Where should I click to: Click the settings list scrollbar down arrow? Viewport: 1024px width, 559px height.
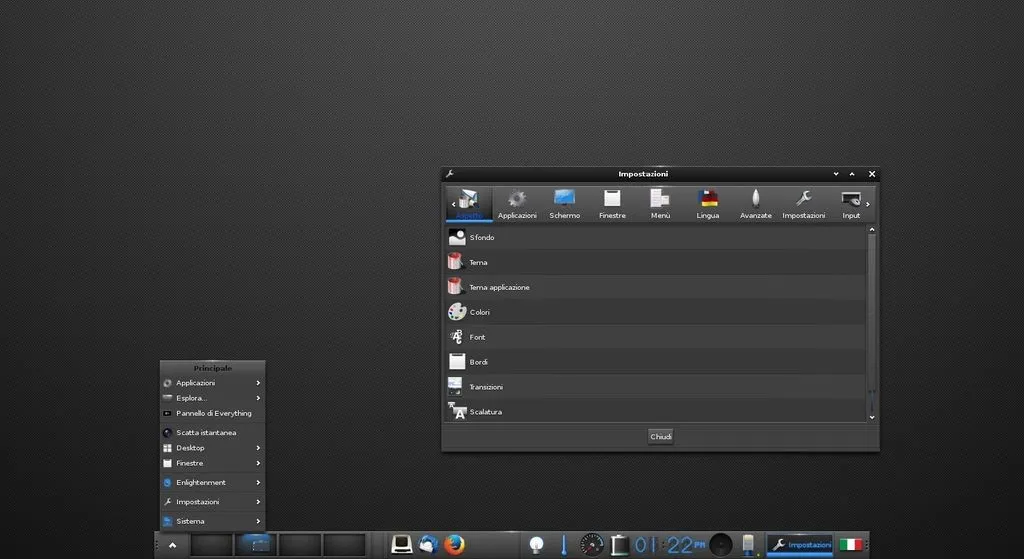(872, 417)
